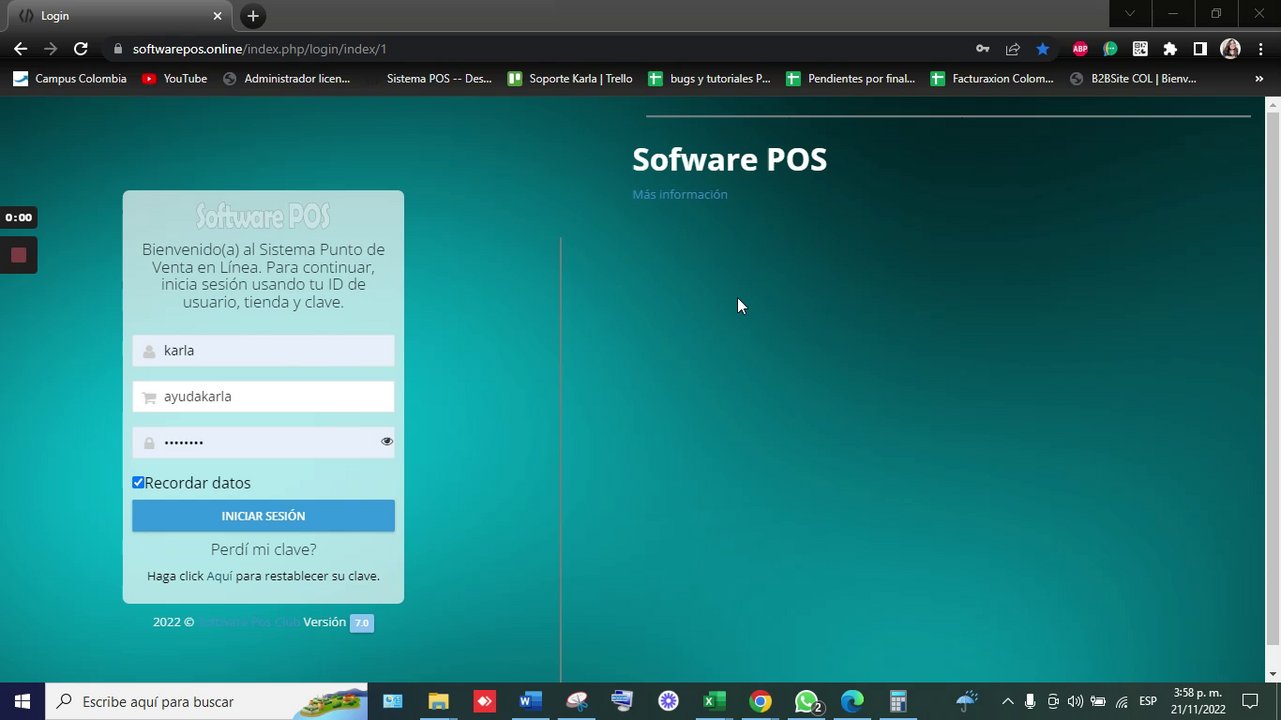Reload the page with the refresh icon
Screen dimensions: 1281x720
coord(81,48)
